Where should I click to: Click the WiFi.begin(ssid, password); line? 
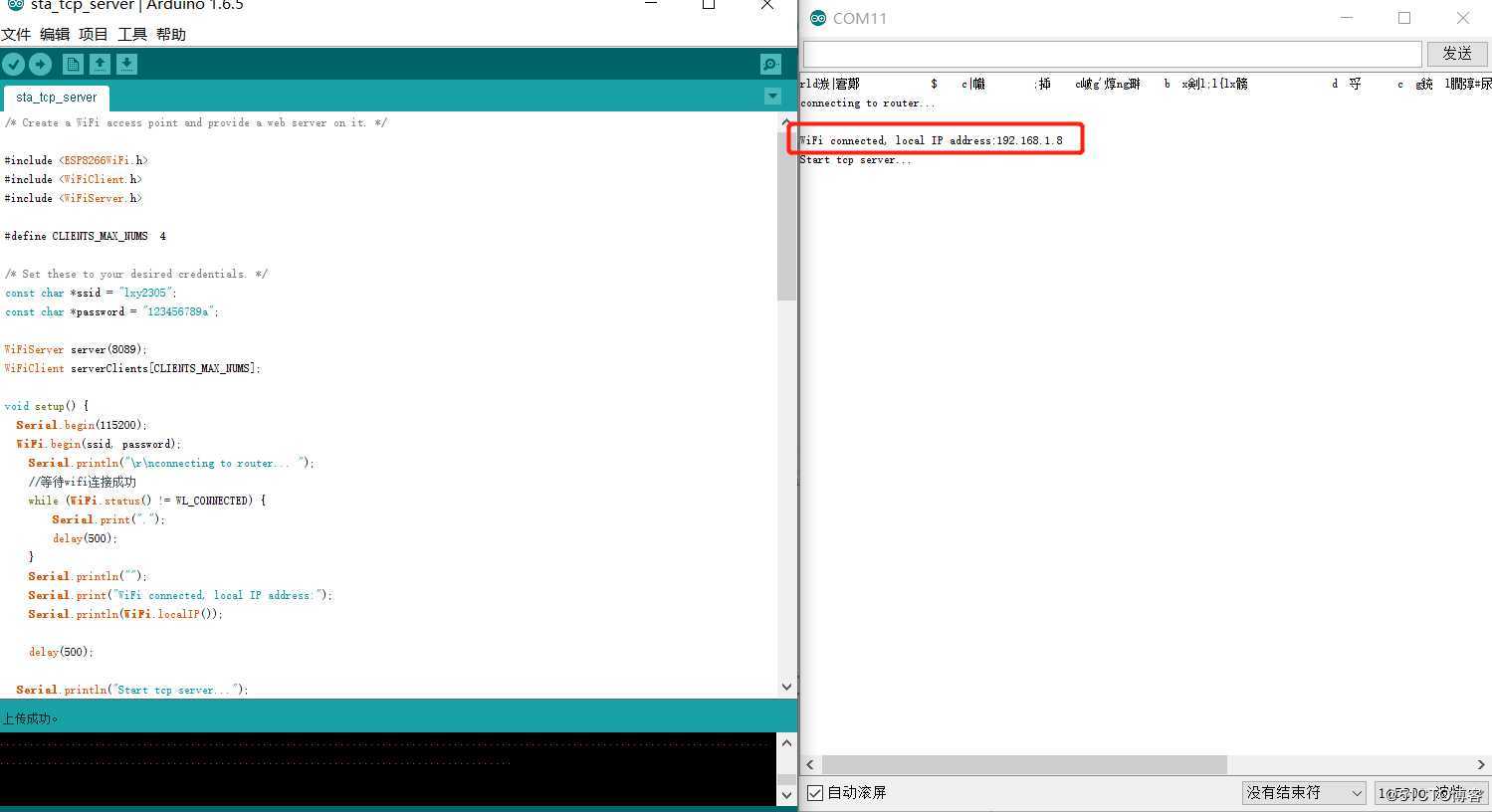pyautogui.click(x=100, y=444)
